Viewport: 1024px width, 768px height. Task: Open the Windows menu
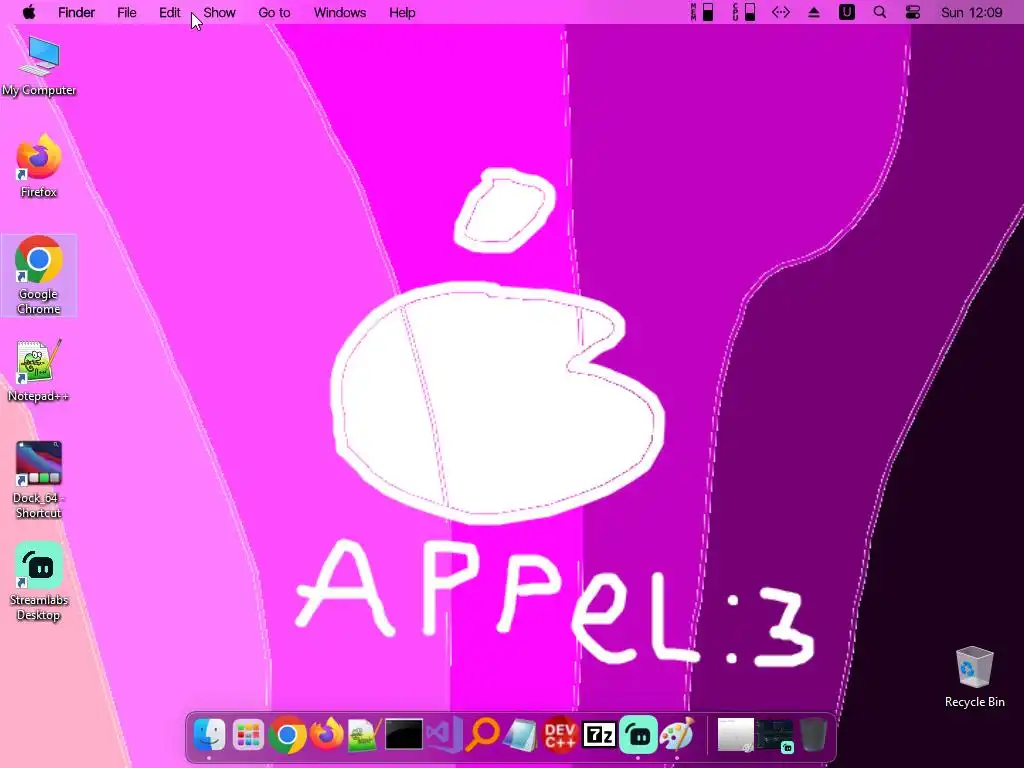pyautogui.click(x=340, y=12)
